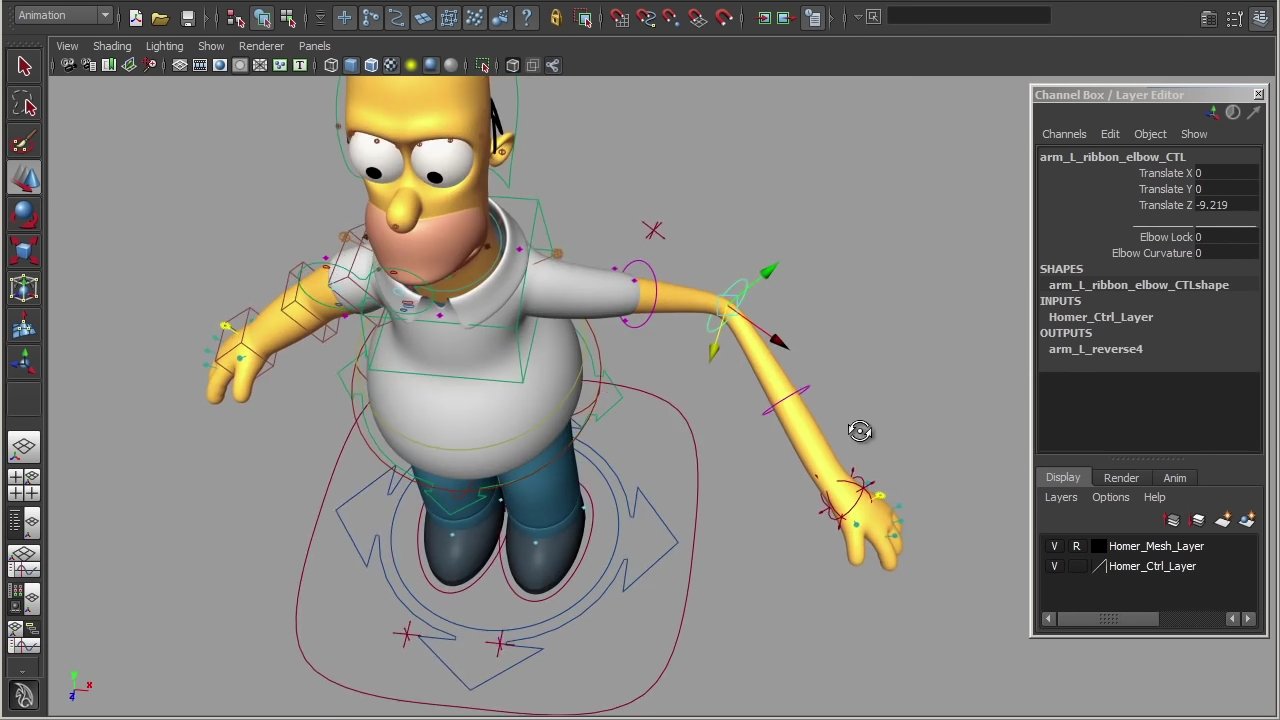The image size is (1280, 720).
Task: Toggle the Channel Box/Layer Editor sidebar icon
Action: click(x=1261, y=18)
